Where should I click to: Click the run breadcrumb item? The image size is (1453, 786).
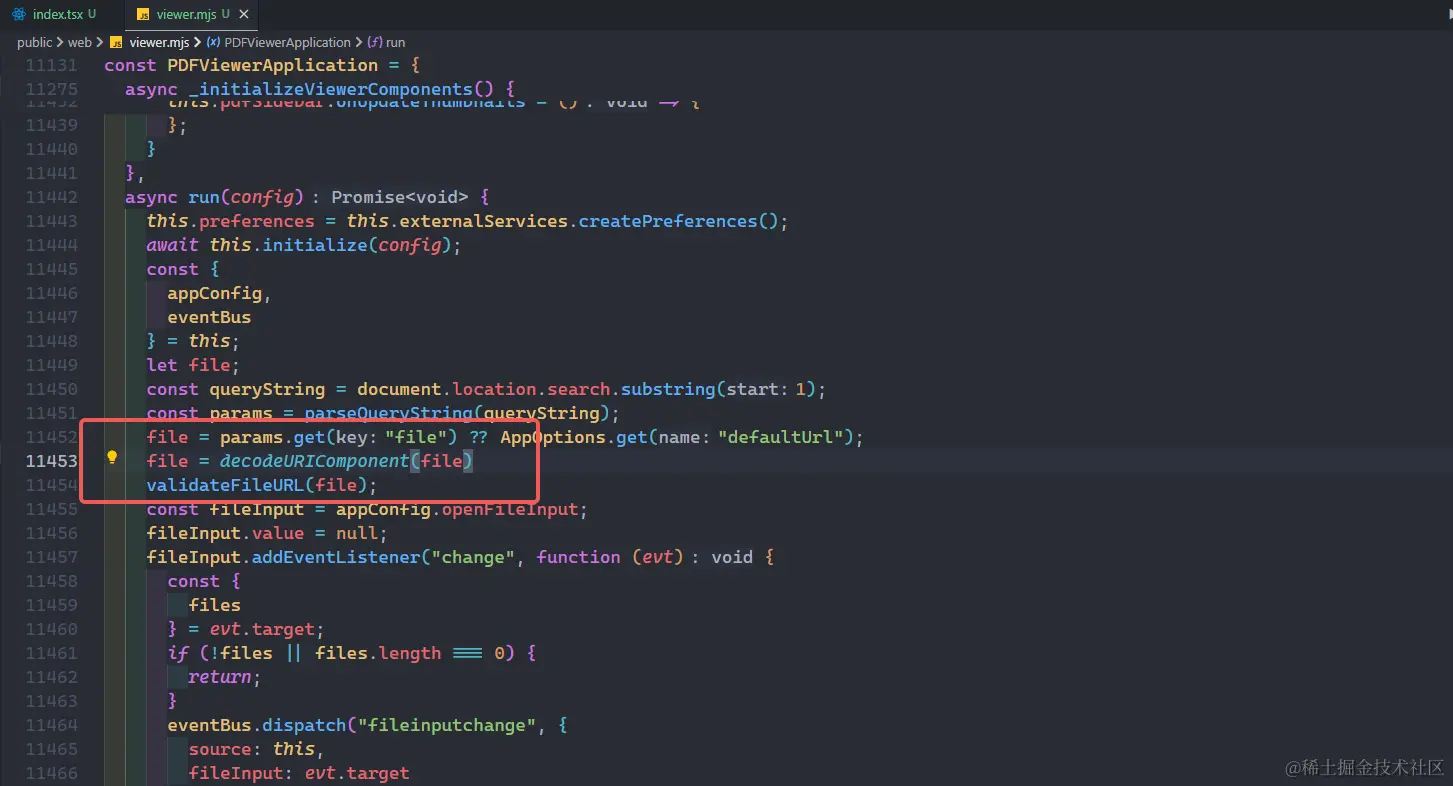395,42
